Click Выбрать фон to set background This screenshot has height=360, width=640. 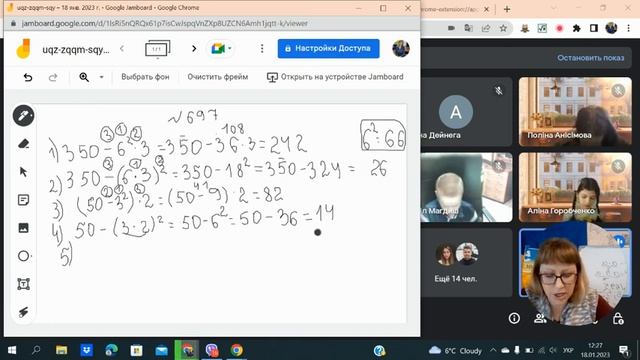[145, 77]
